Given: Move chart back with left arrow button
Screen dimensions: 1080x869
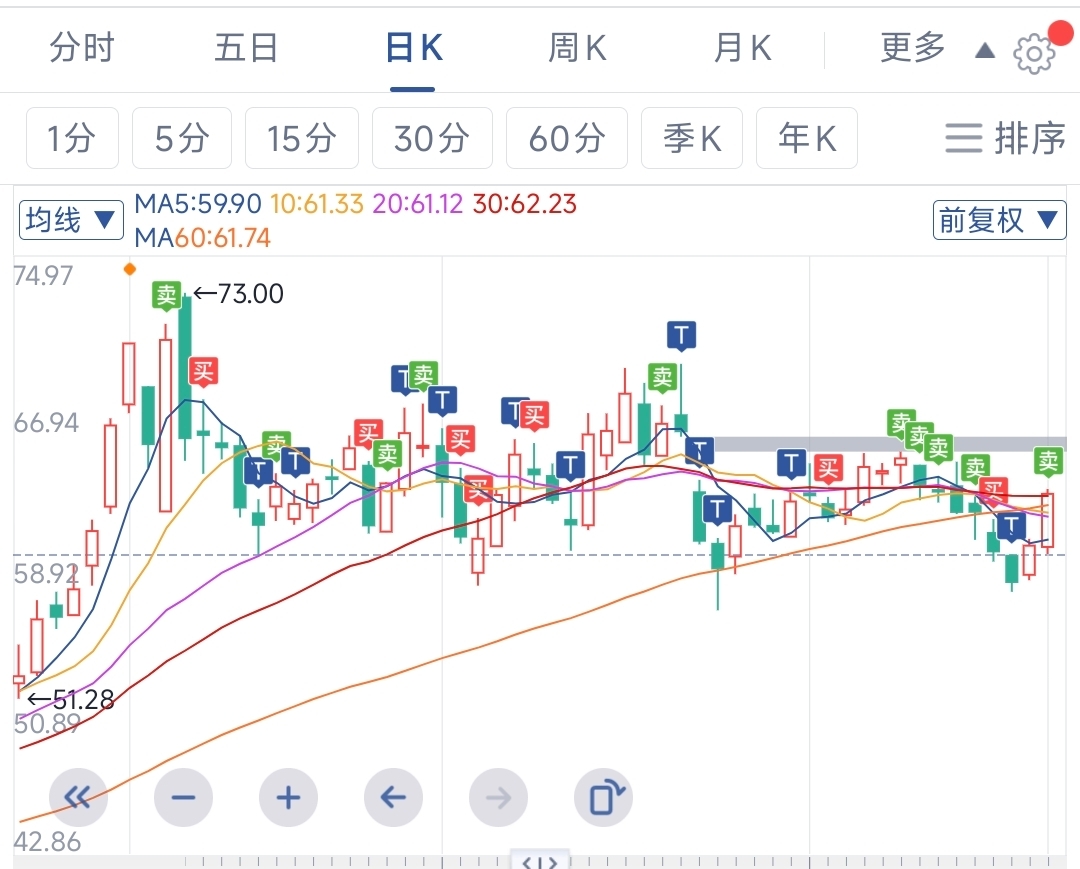Looking at the screenshot, I should (393, 797).
